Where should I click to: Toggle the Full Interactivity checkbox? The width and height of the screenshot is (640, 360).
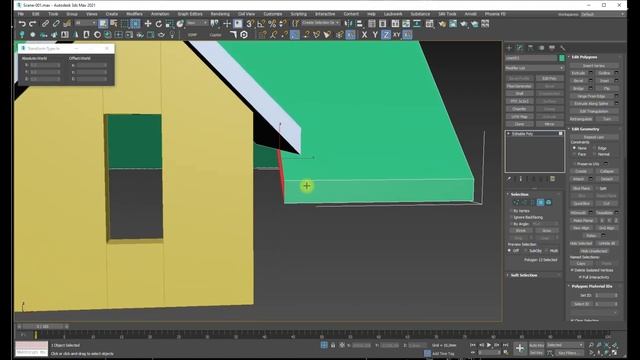580,277
